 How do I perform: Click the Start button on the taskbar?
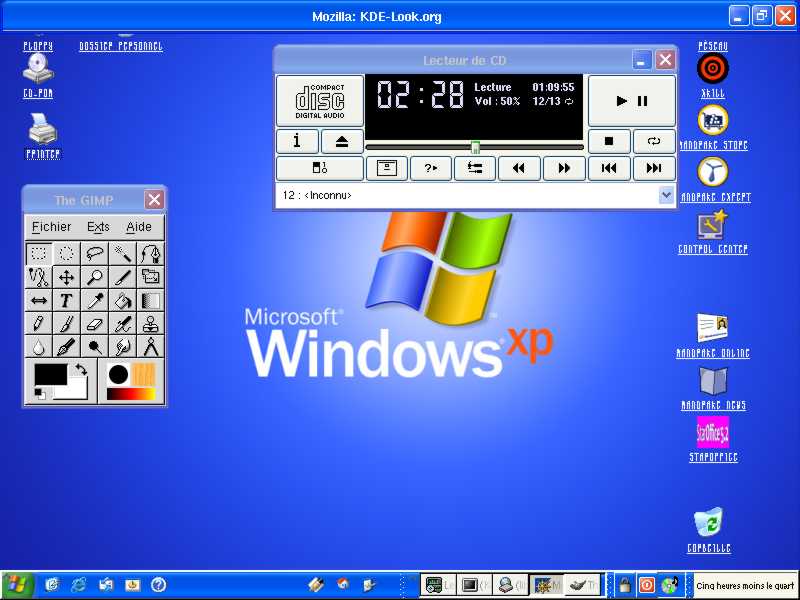[18, 585]
